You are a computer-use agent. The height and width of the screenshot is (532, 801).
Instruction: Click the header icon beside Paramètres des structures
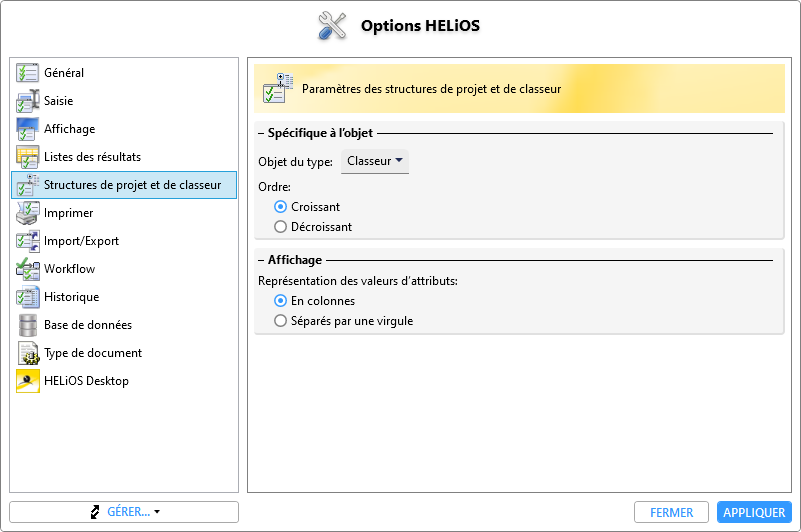278,88
